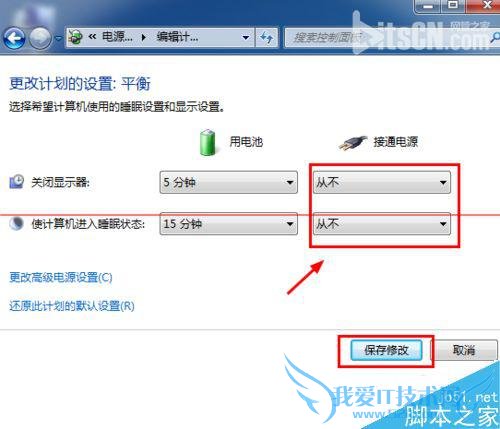Open plugged-in sleep 从不 dropdown
The image size is (500, 429).
coord(382,224)
